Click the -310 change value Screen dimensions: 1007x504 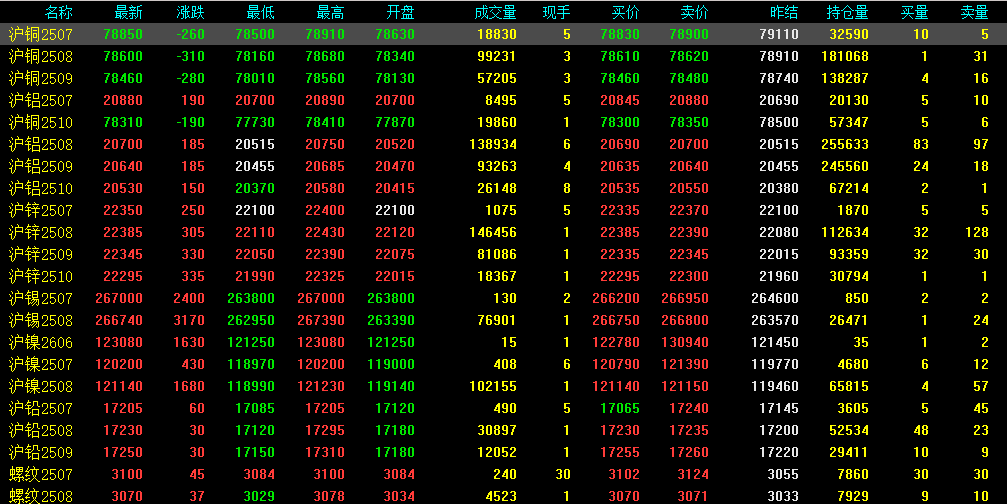click(x=190, y=56)
